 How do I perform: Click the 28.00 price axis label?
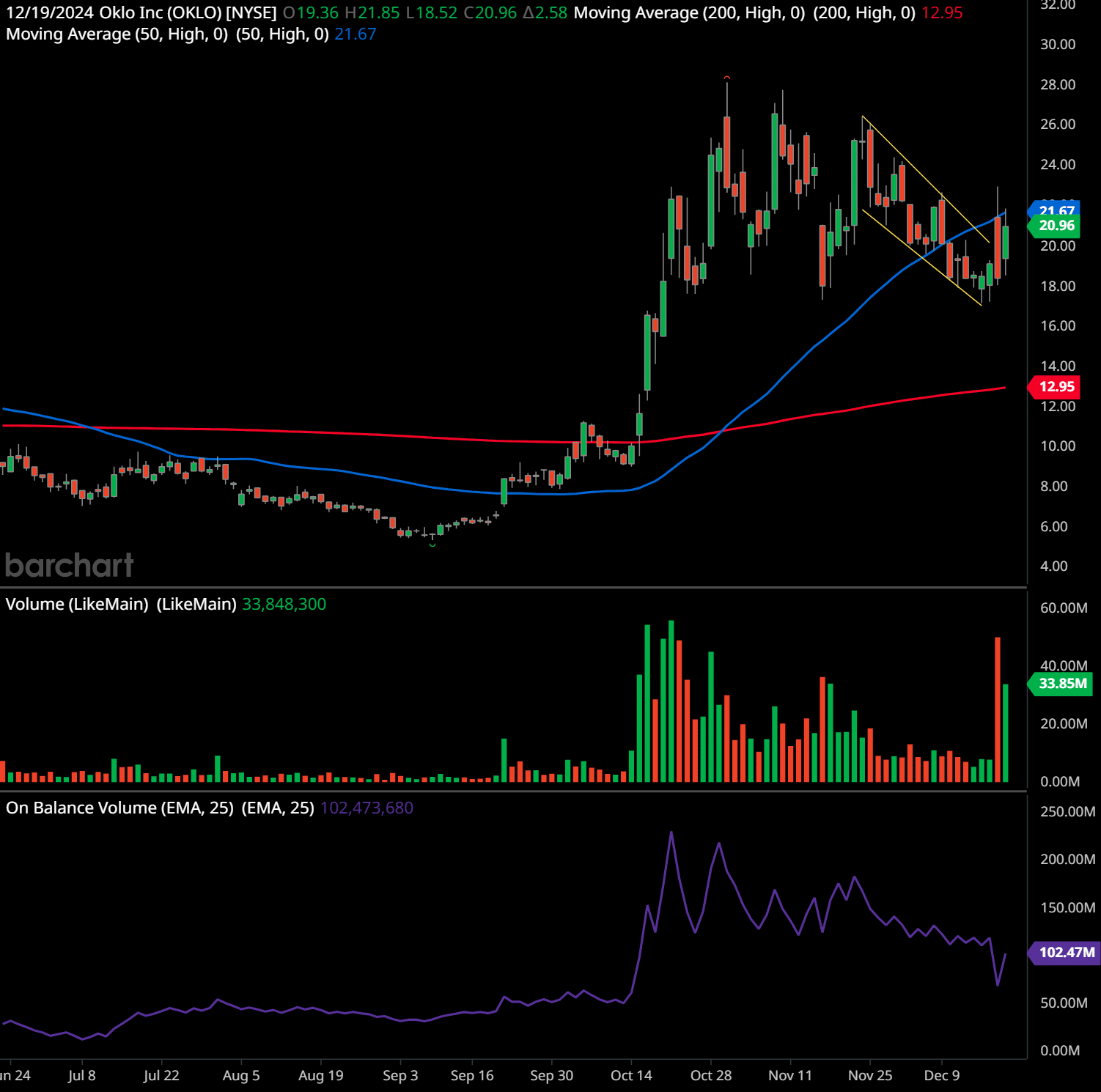(1058, 85)
